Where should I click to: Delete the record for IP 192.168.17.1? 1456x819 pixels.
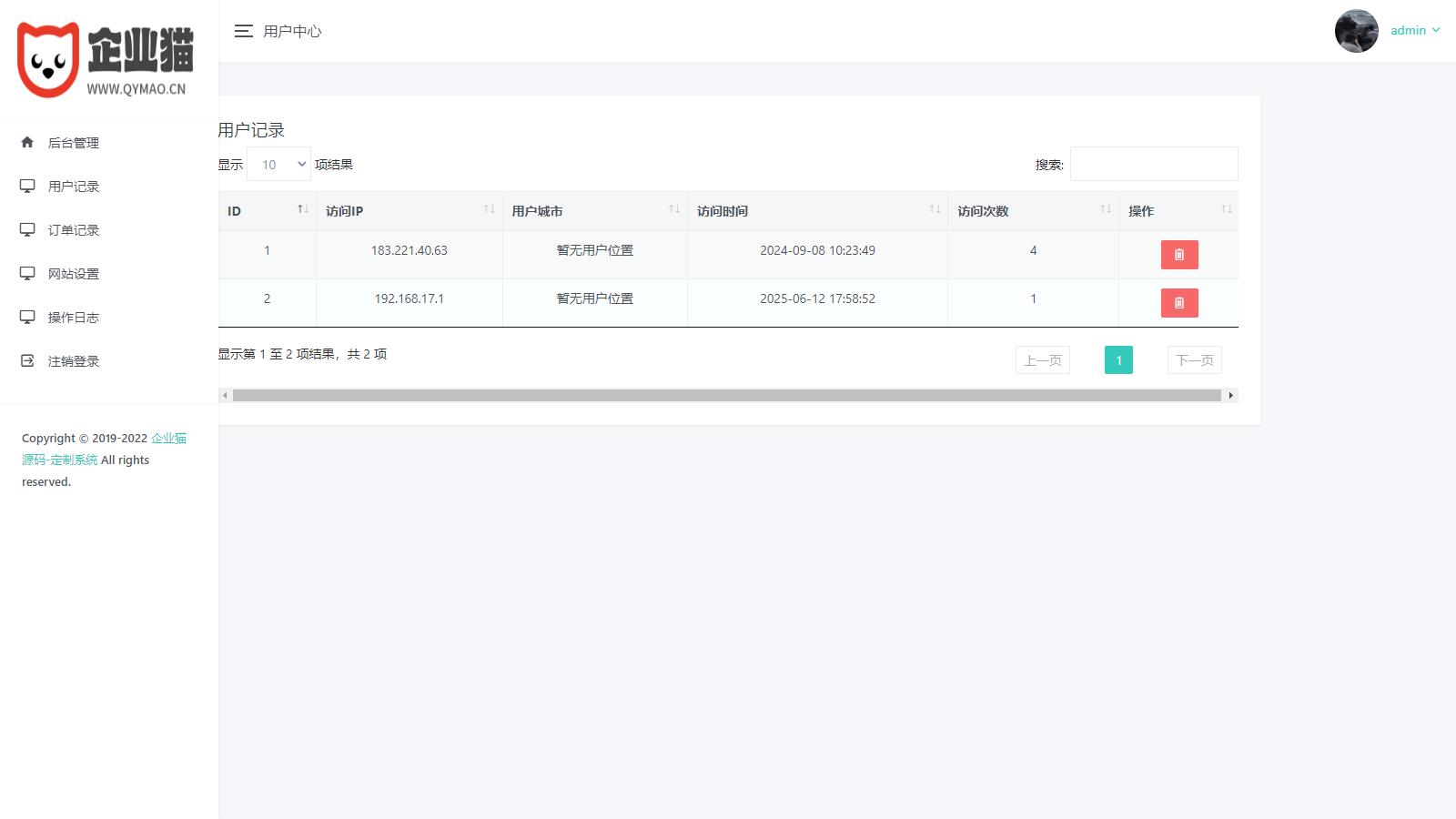1178,303
